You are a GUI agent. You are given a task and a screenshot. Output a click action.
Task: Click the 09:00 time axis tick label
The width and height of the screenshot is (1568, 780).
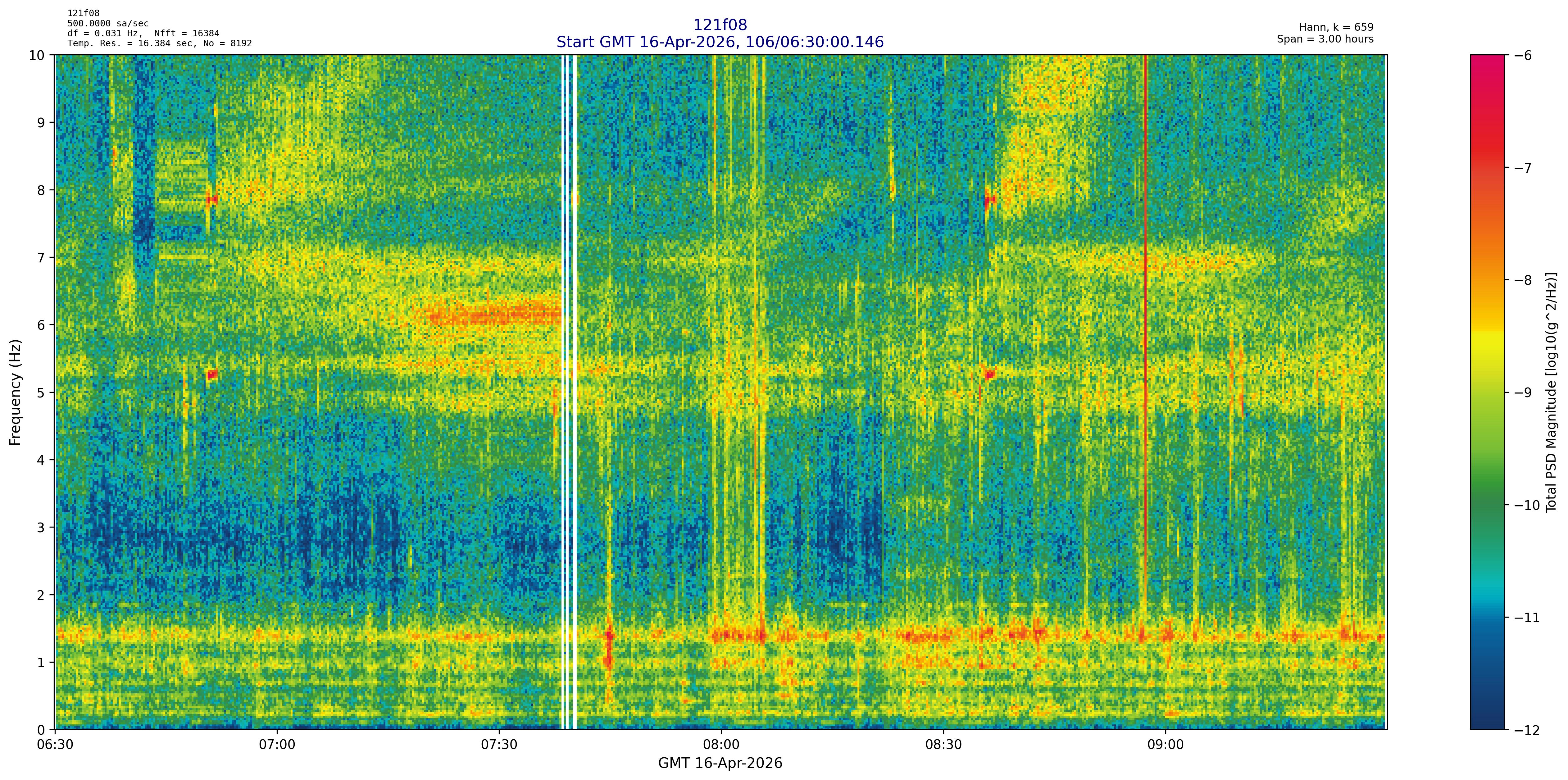click(x=1165, y=745)
